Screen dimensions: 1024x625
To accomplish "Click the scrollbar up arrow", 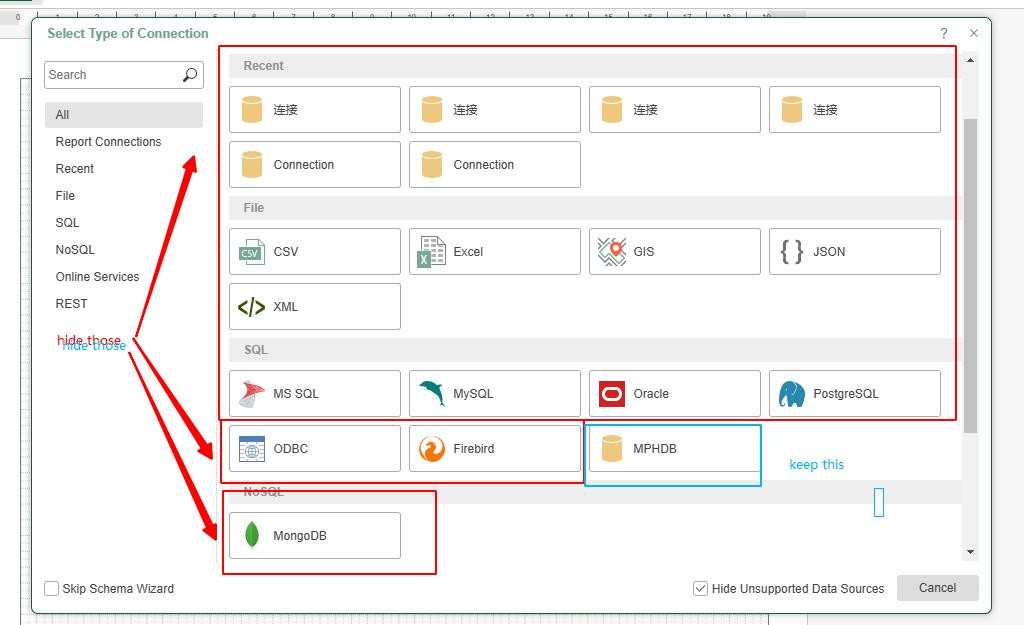I will 970,60.
